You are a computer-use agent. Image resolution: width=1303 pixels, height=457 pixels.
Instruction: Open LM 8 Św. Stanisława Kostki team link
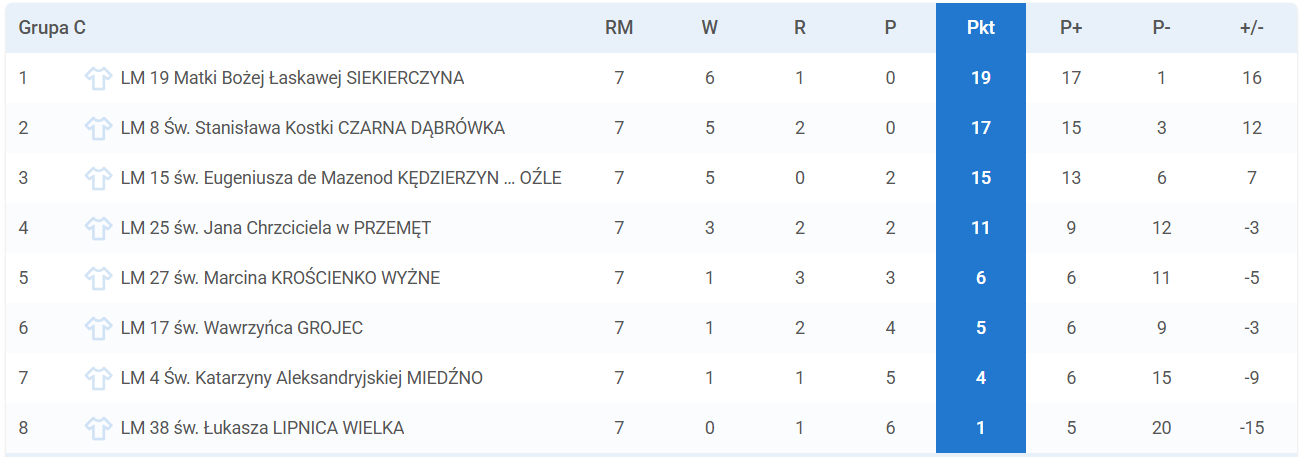tap(312, 128)
